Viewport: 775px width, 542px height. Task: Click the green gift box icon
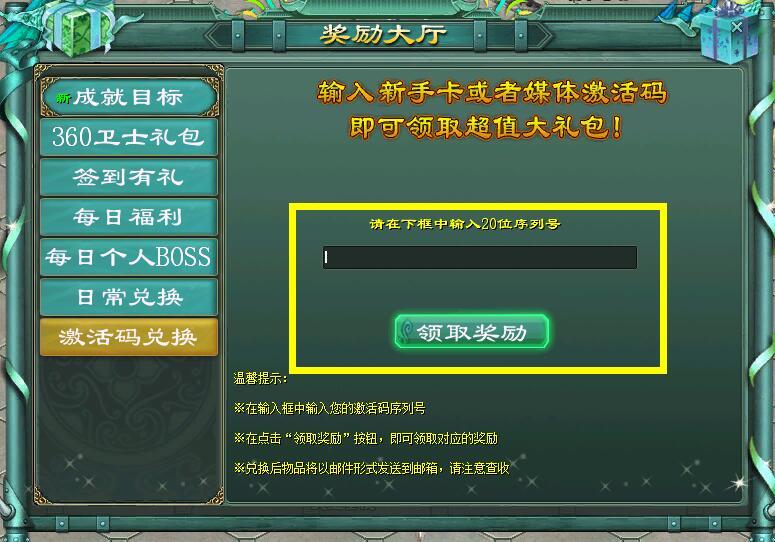click(79, 27)
